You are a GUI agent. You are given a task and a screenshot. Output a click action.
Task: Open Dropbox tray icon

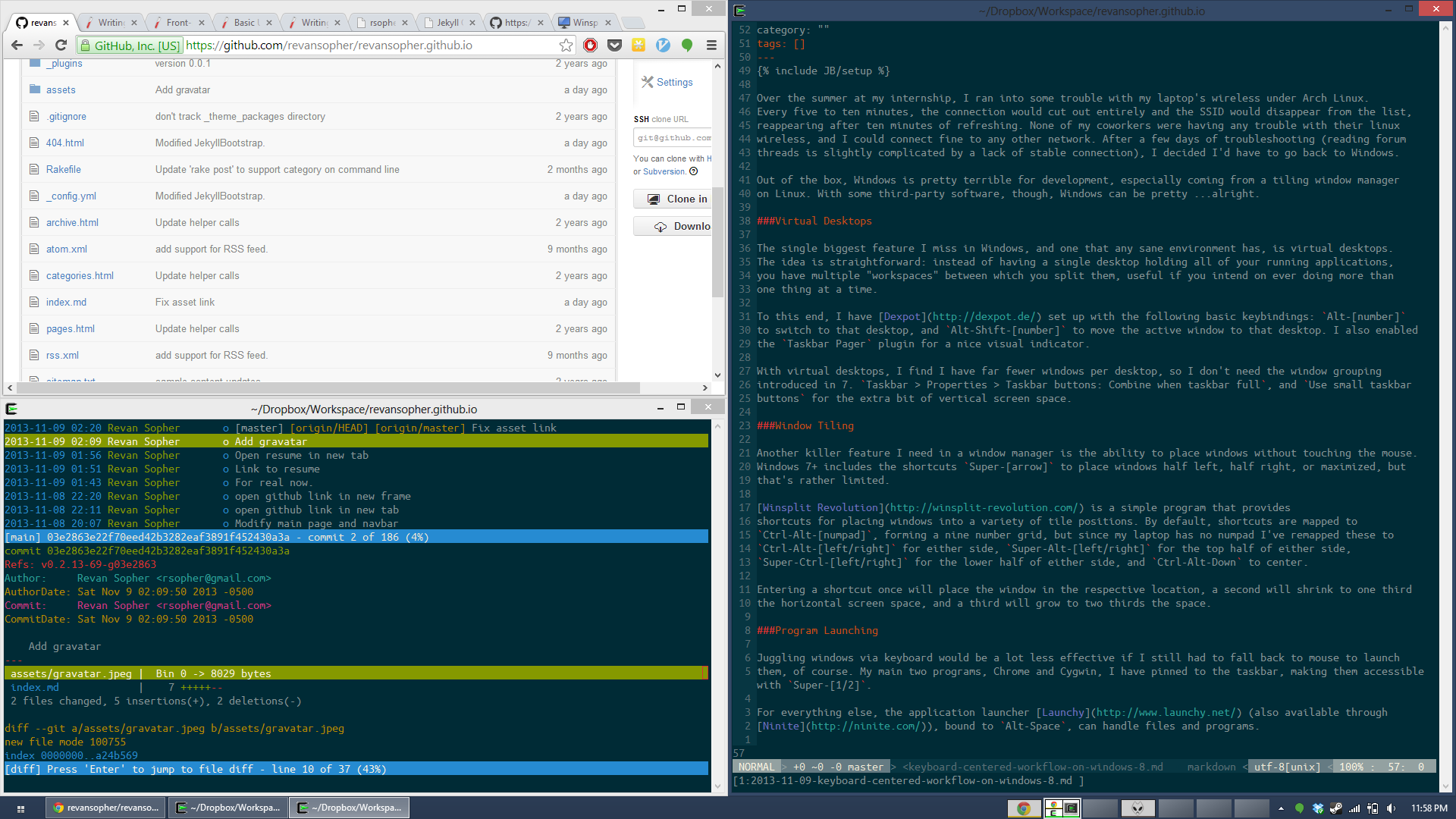coord(1318,808)
